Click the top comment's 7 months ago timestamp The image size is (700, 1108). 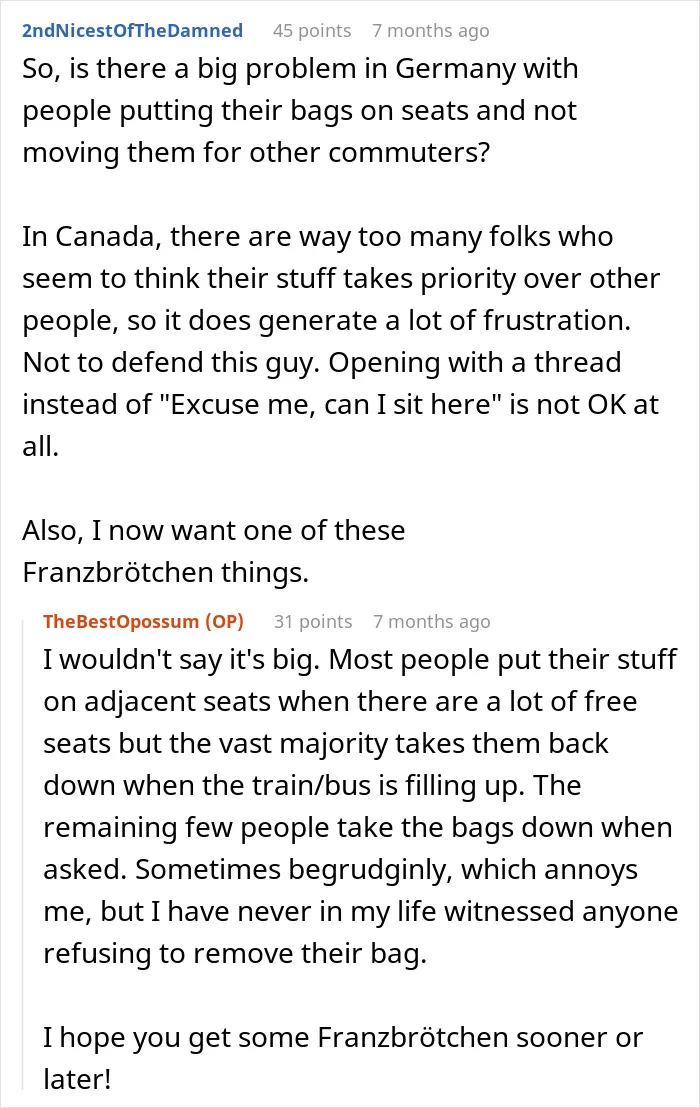point(431,31)
